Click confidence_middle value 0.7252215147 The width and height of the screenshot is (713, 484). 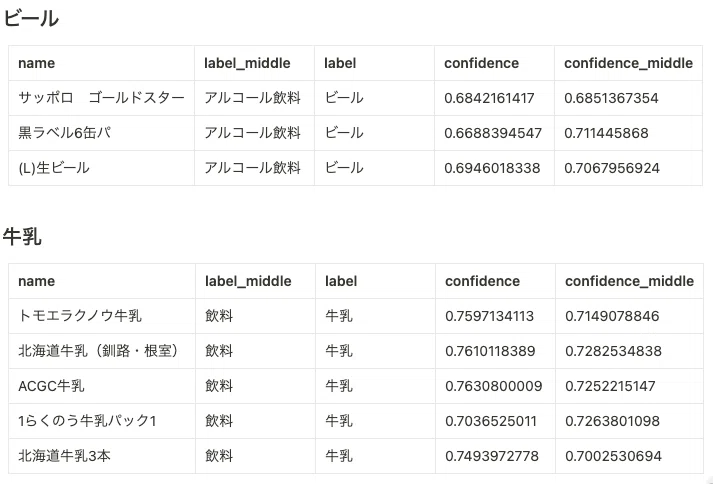click(x=610, y=386)
